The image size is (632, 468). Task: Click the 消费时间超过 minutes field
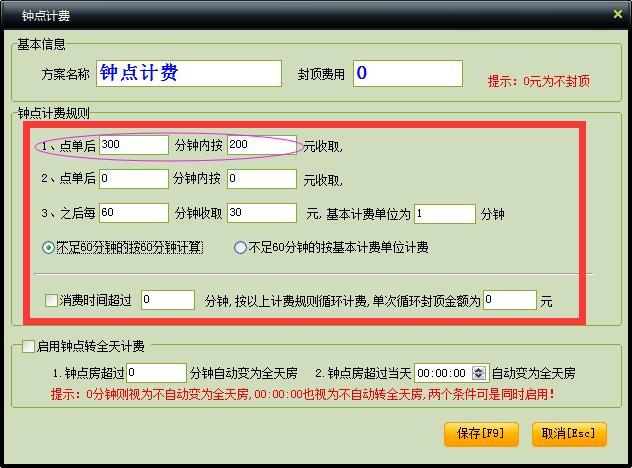point(168,300)
